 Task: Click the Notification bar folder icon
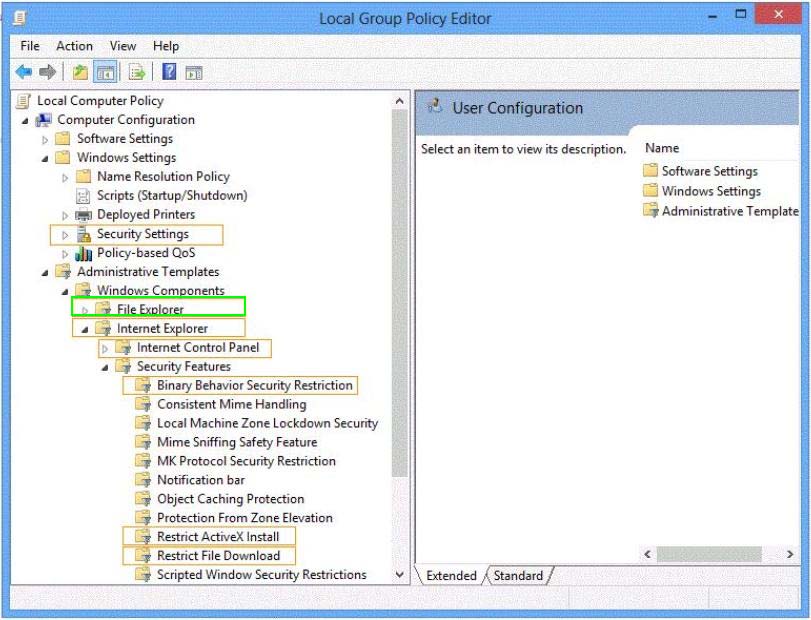point(143,480)
